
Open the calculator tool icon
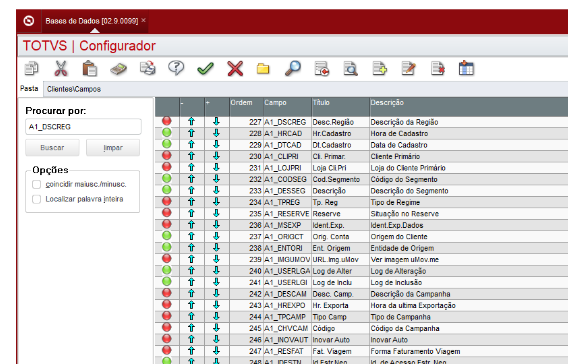click(118, 68)
